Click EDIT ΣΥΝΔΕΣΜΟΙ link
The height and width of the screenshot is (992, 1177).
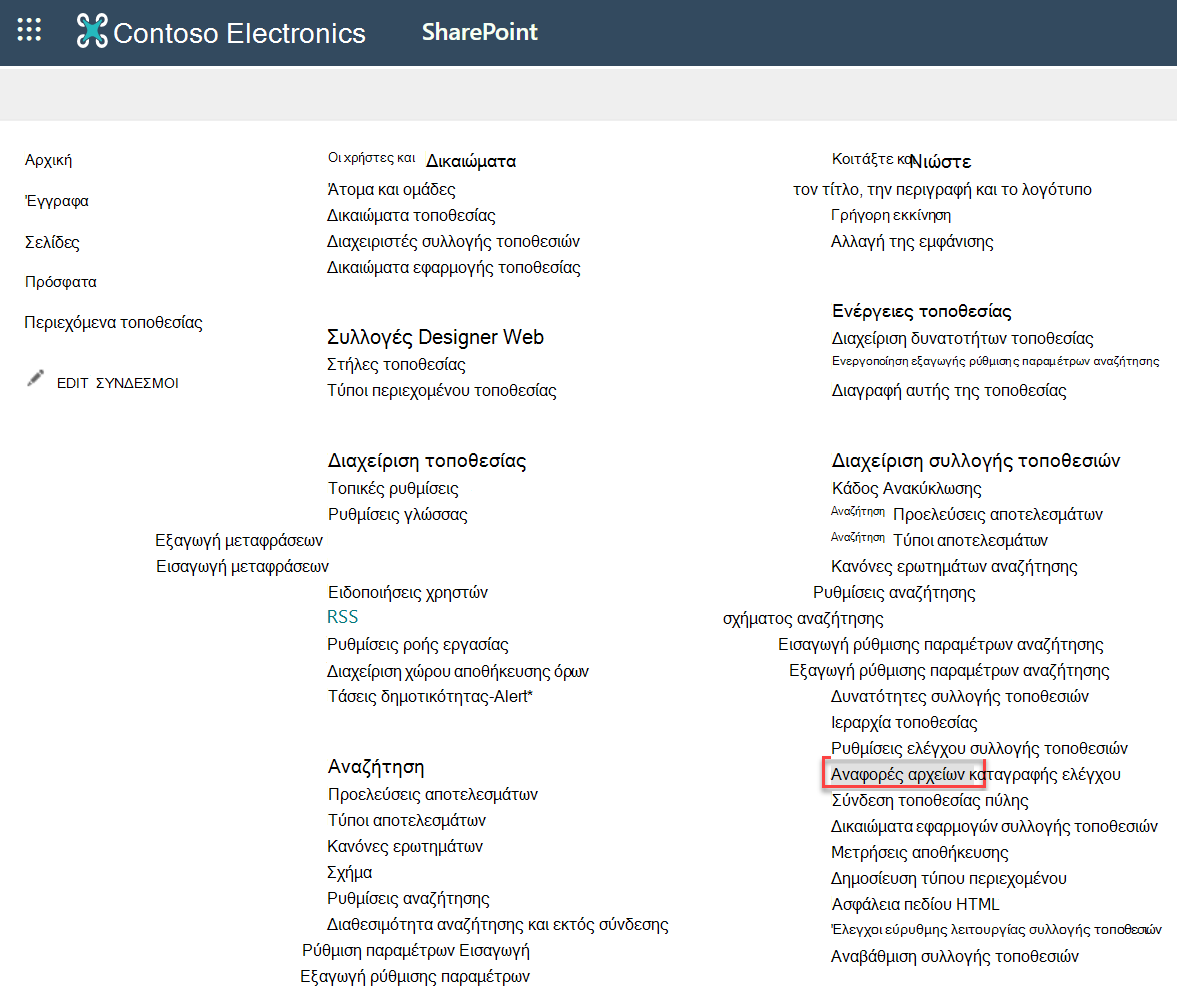[117, 383]
